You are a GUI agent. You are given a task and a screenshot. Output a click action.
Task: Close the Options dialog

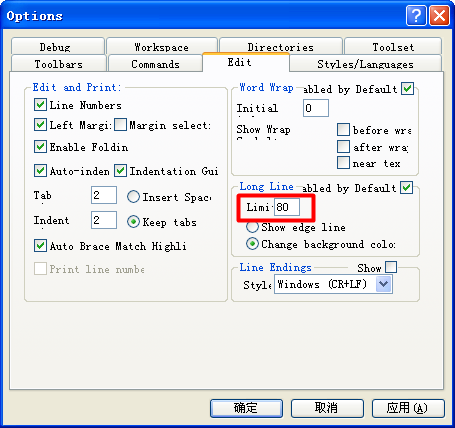(x=439, y=15)
